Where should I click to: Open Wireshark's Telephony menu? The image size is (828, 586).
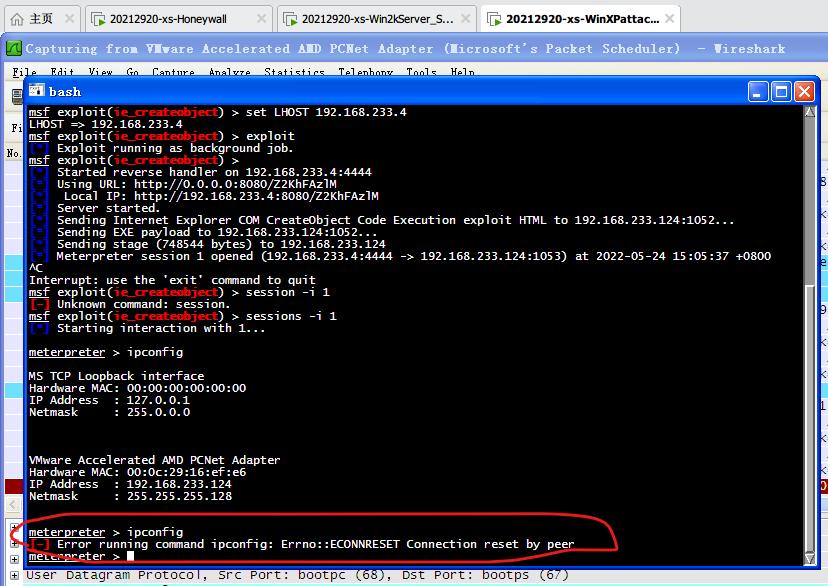[365, 72]
